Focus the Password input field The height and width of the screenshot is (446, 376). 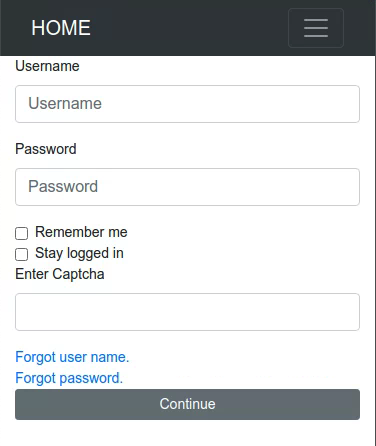click(x=187, y=187)
